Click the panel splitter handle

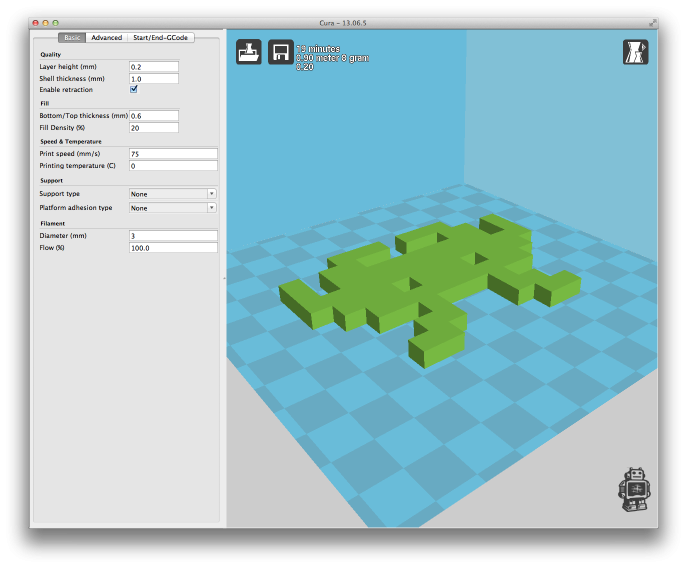point(224,278)
